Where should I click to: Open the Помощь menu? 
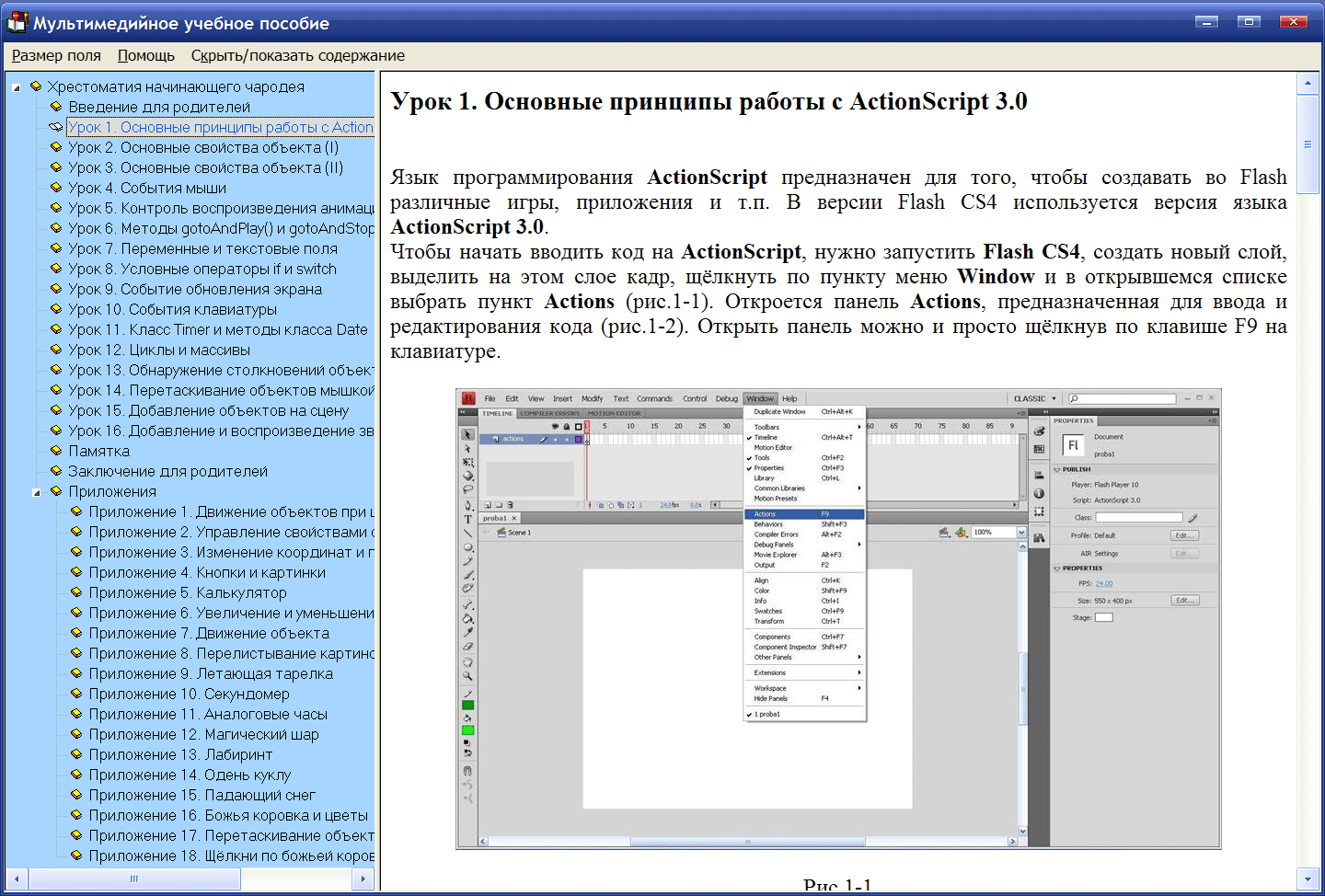[x=145, y=55]
